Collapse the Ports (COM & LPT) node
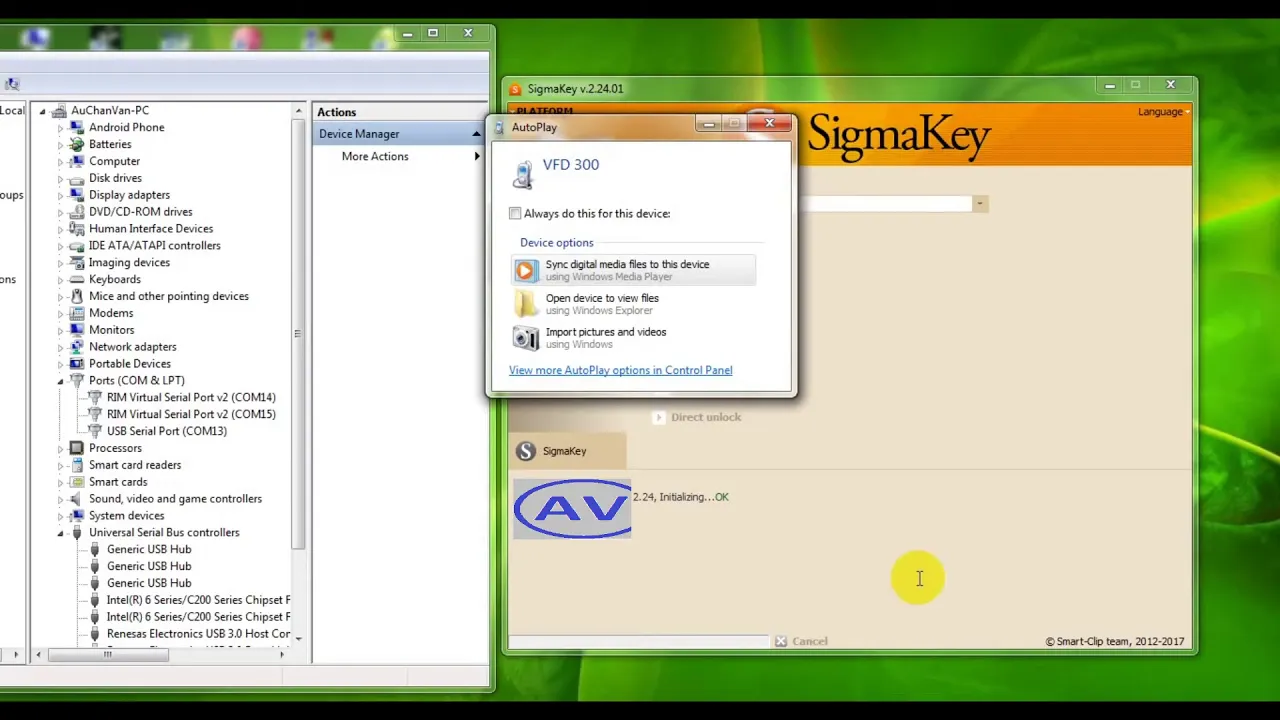This screenshot has width=1280, height=720. coord(60,381)
